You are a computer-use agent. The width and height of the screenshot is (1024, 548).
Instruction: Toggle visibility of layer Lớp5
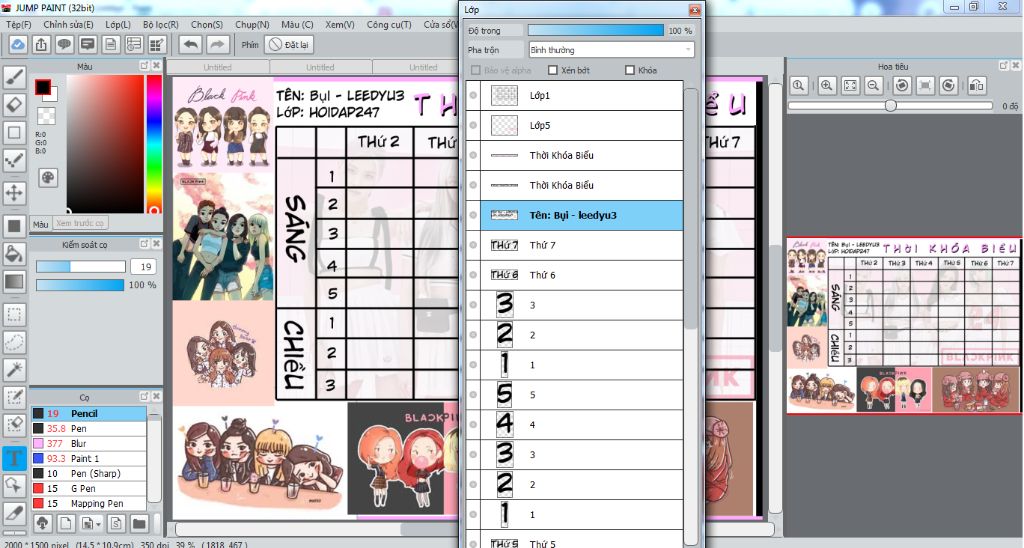pyautogui.click(x=473, y=125)
